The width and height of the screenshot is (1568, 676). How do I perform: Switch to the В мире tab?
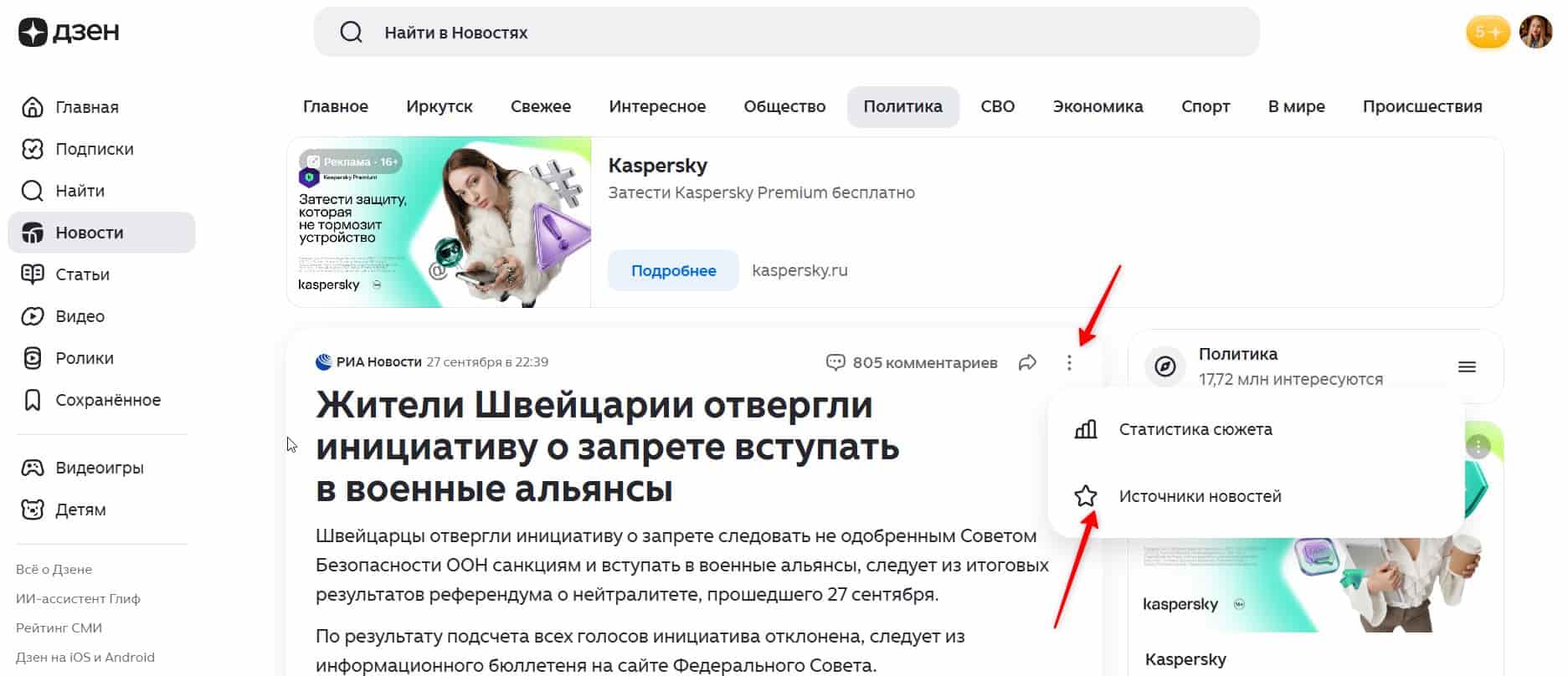coord(1296,106)
